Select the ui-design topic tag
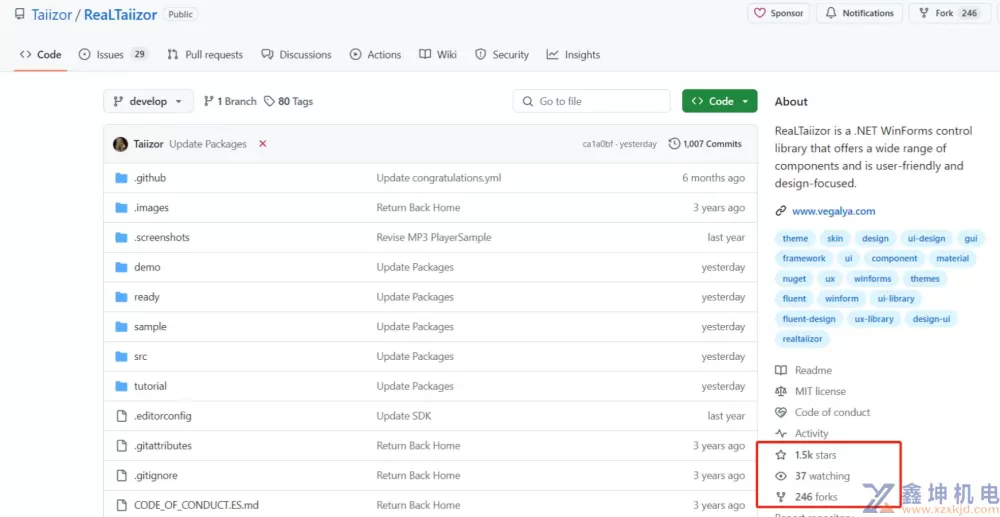 tap(927, 238)
